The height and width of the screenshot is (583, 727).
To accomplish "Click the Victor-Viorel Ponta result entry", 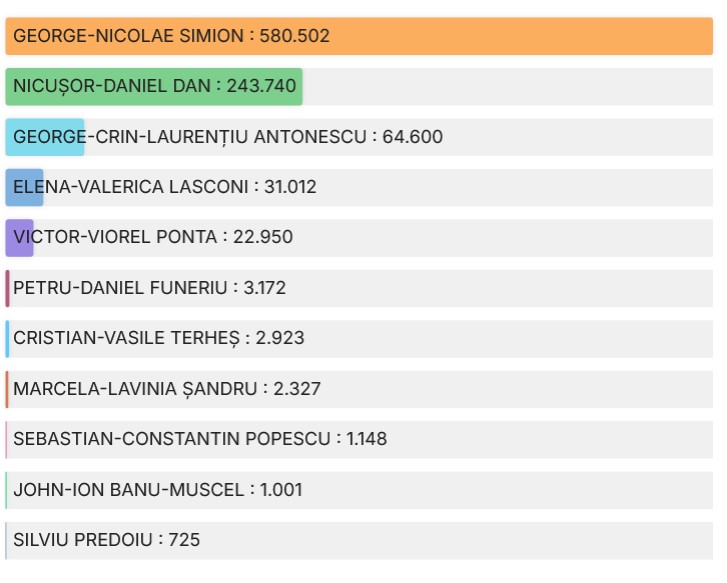I will click(x=359, y=238).
